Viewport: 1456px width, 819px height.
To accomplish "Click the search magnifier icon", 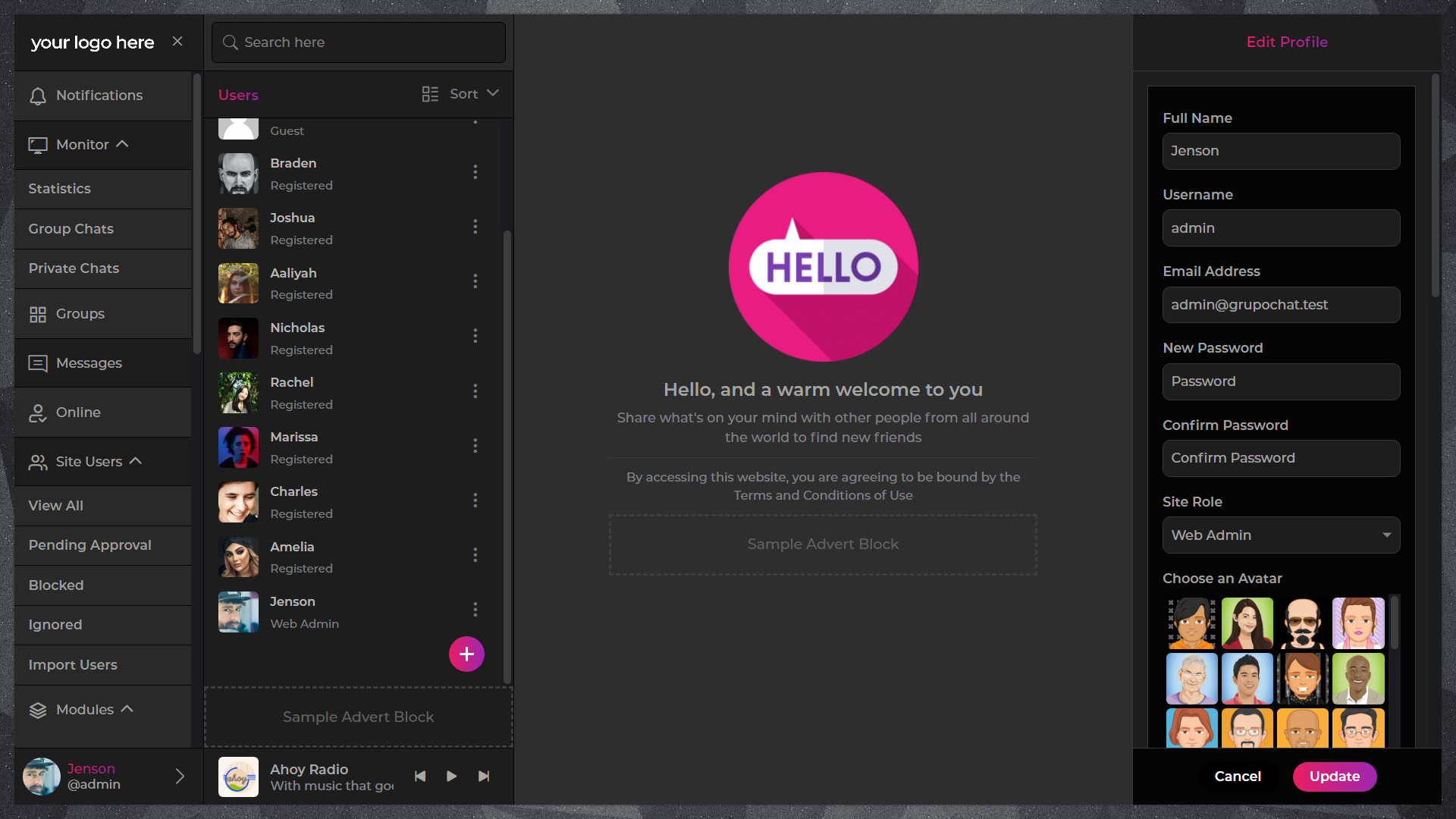I will tap(231, 42).
